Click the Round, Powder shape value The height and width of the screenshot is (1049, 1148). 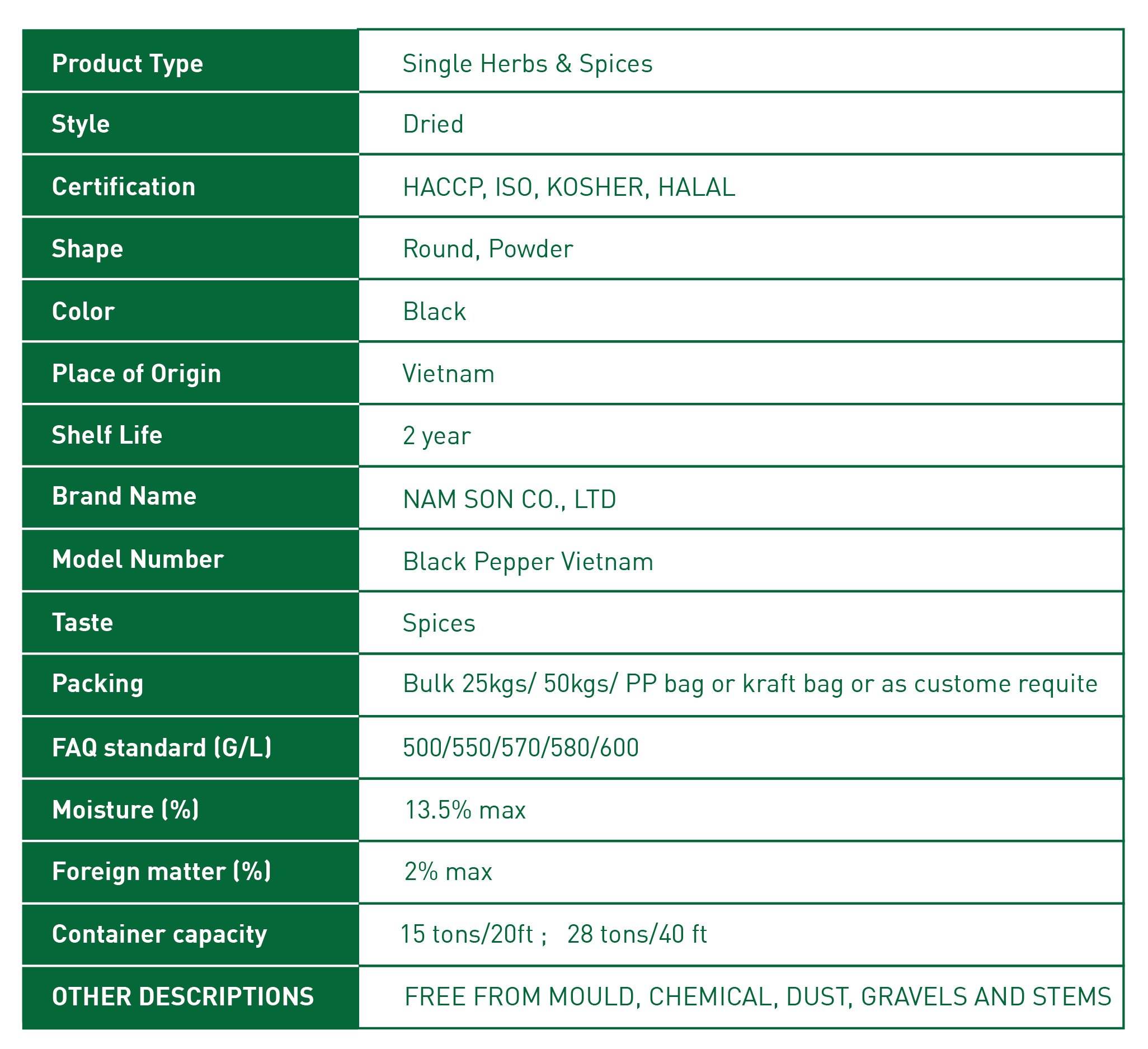[487, 249]
